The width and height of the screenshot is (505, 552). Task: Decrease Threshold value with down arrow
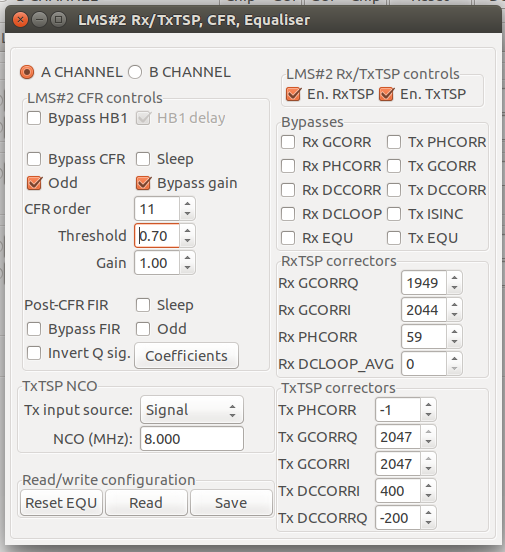[x=187, y=241]
